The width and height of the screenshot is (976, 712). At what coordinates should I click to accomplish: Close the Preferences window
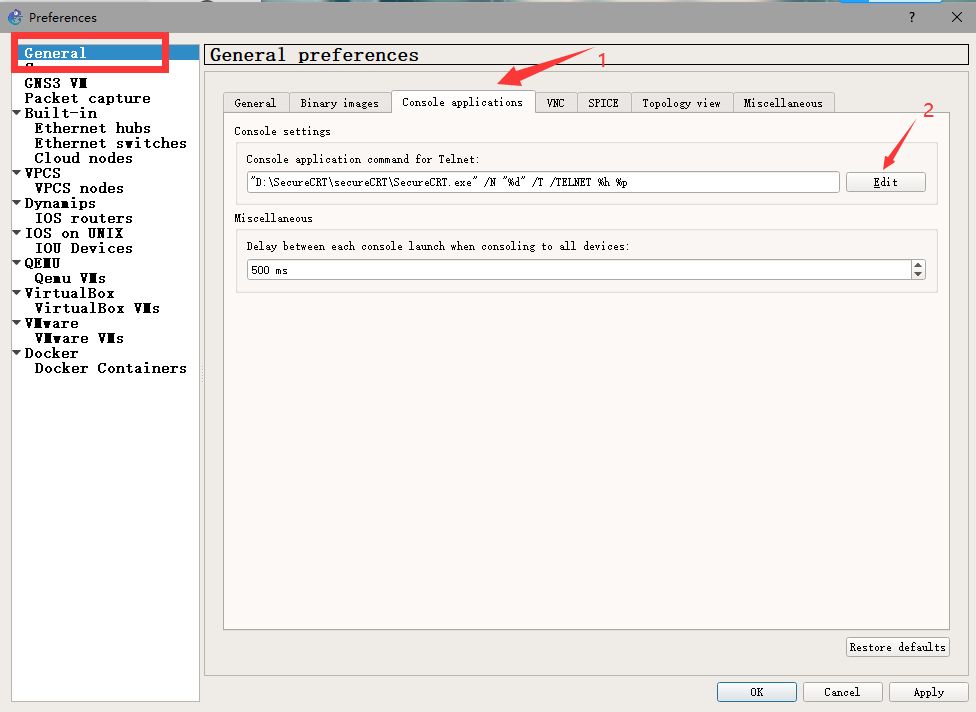(x=957, y=17)
